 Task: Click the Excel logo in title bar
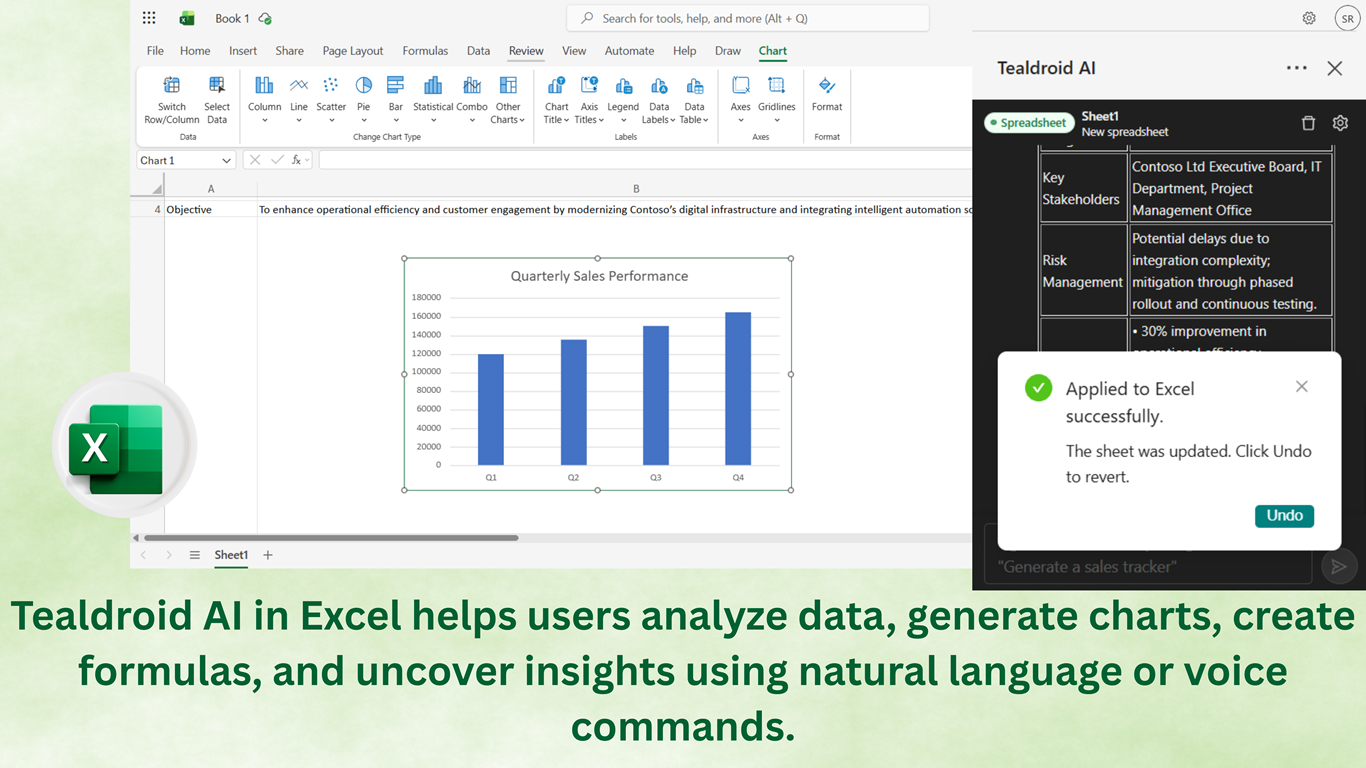click(187, 18)
